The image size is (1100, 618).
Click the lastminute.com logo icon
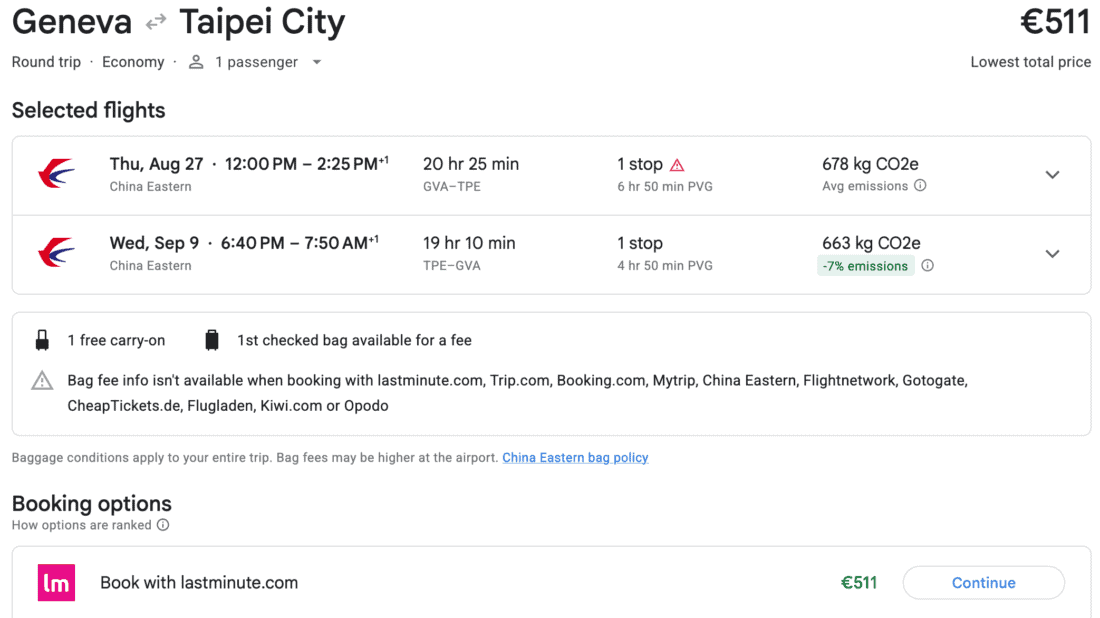click(x=56, y=582)
